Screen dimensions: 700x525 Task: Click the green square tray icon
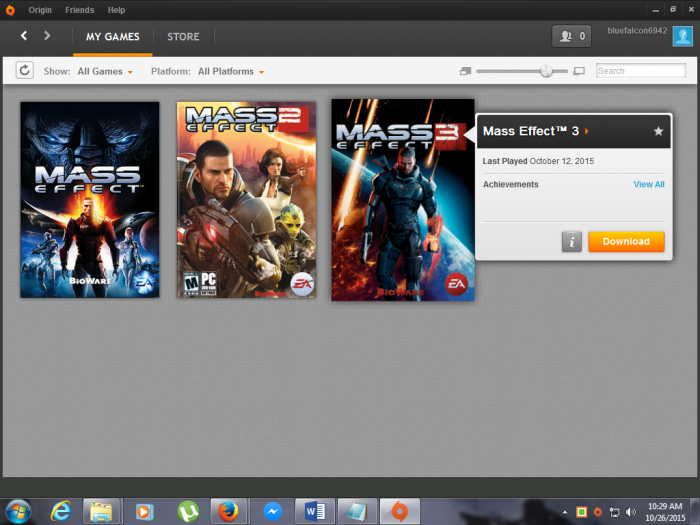[x=581, y=512]
